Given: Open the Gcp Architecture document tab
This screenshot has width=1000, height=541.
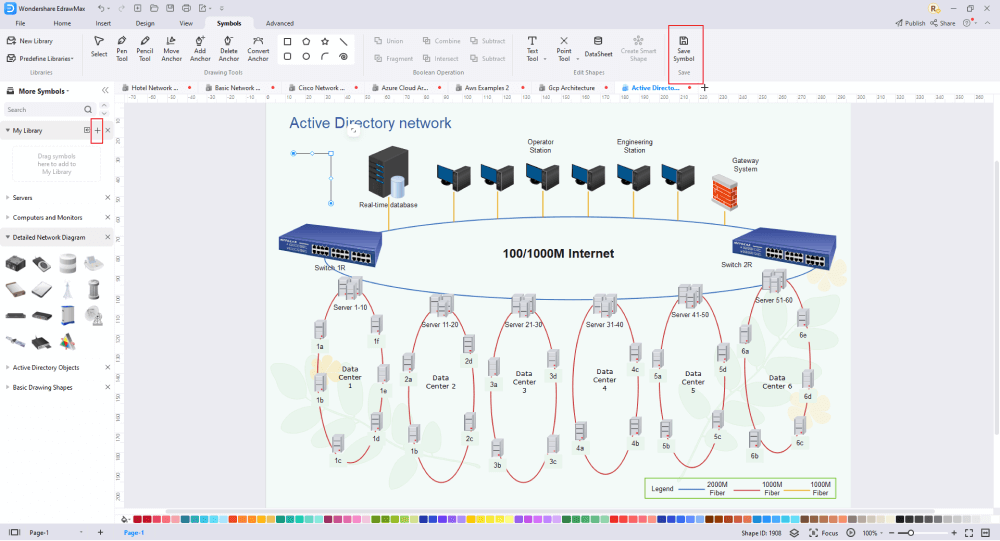Looking at the screenshot, I should pyautogui.click(x=571, y=88).
